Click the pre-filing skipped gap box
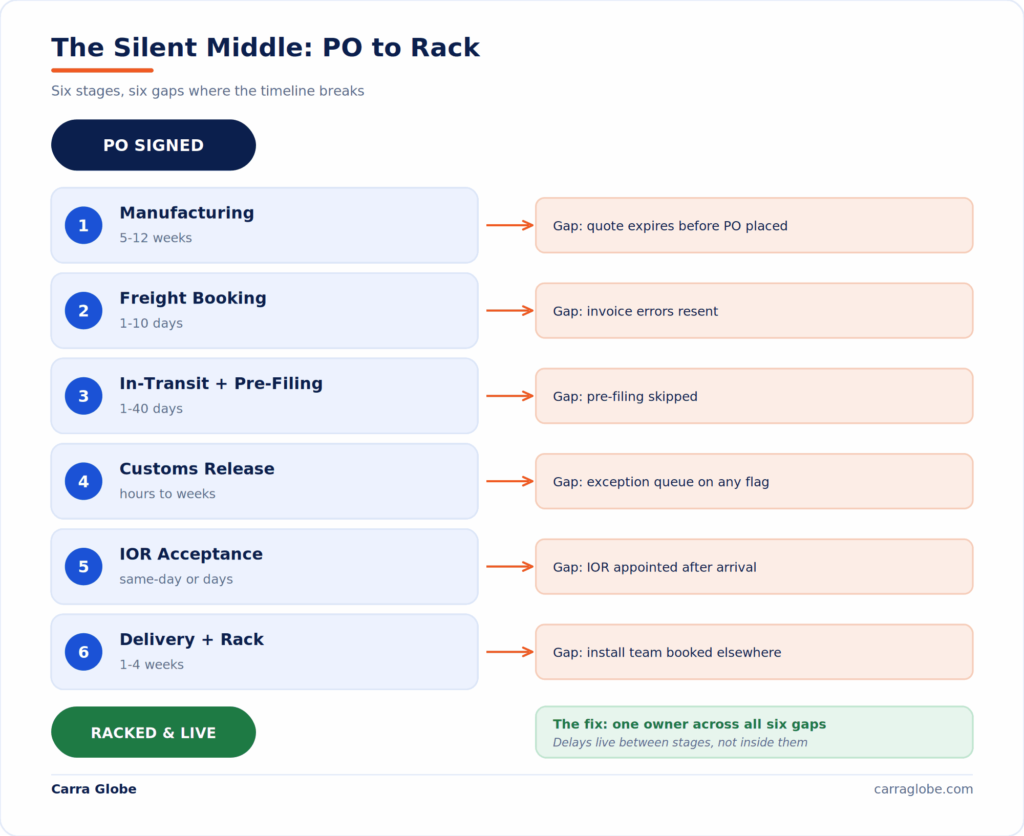The width and height of the screenshot is (1024, 836). tap(754, 396)
